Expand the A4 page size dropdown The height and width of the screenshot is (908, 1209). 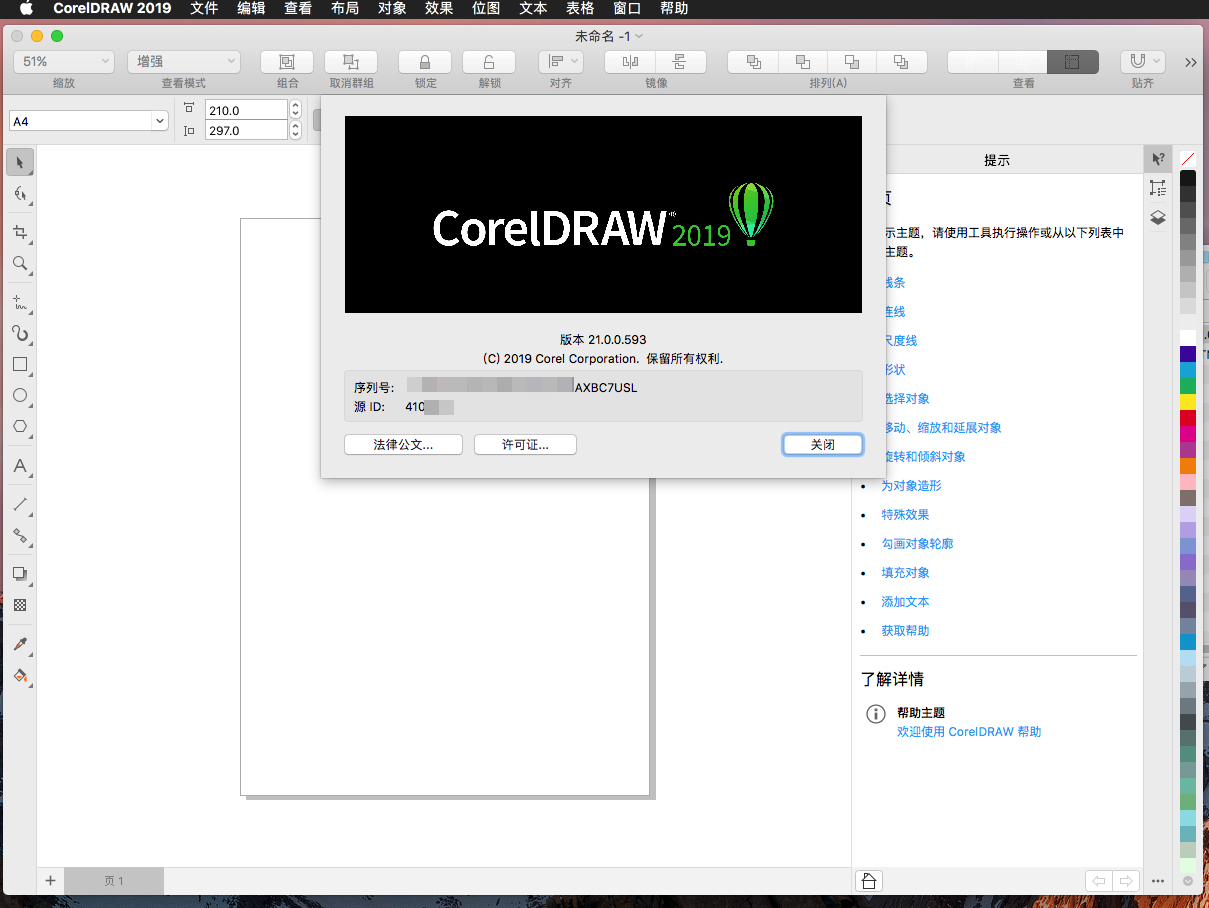coord(88,121)
